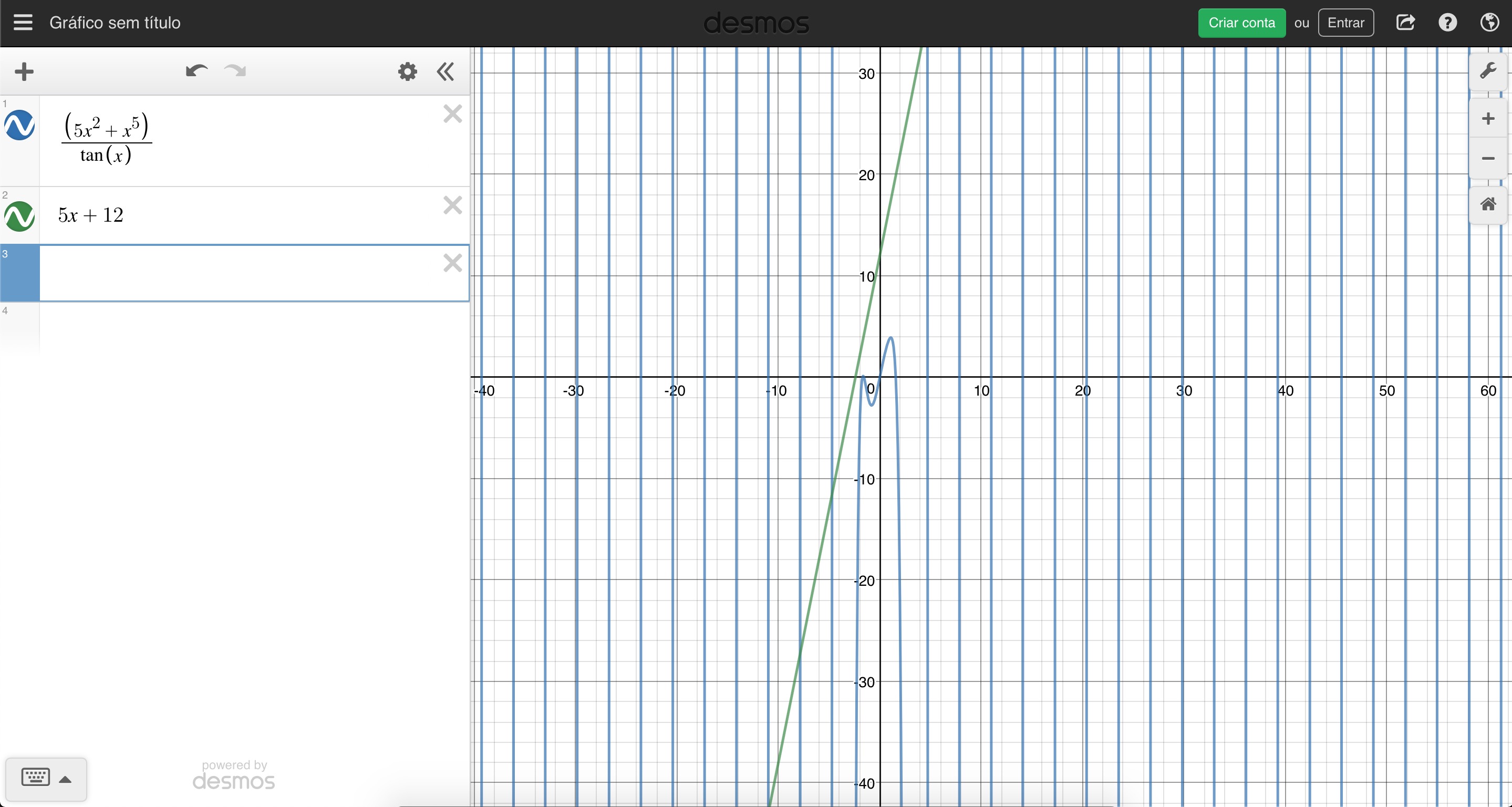Image resolution: width=1512 pixels, height=807 pixels.
Task: Share the graph
Action: pyautogui.click(x=1405, y=22)
